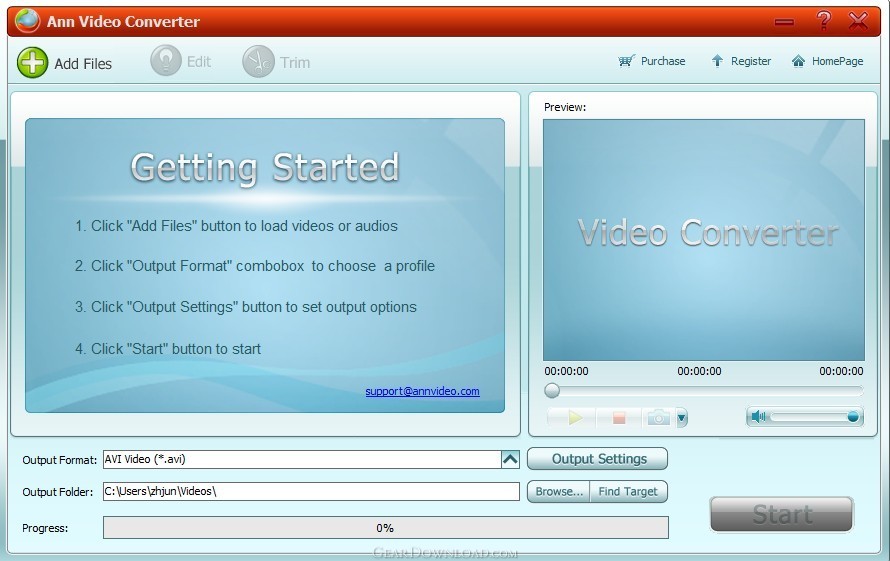The width and height of the screenshot is (890, 561).
Task: Click the preview seek bar handle
Action: 552,391
